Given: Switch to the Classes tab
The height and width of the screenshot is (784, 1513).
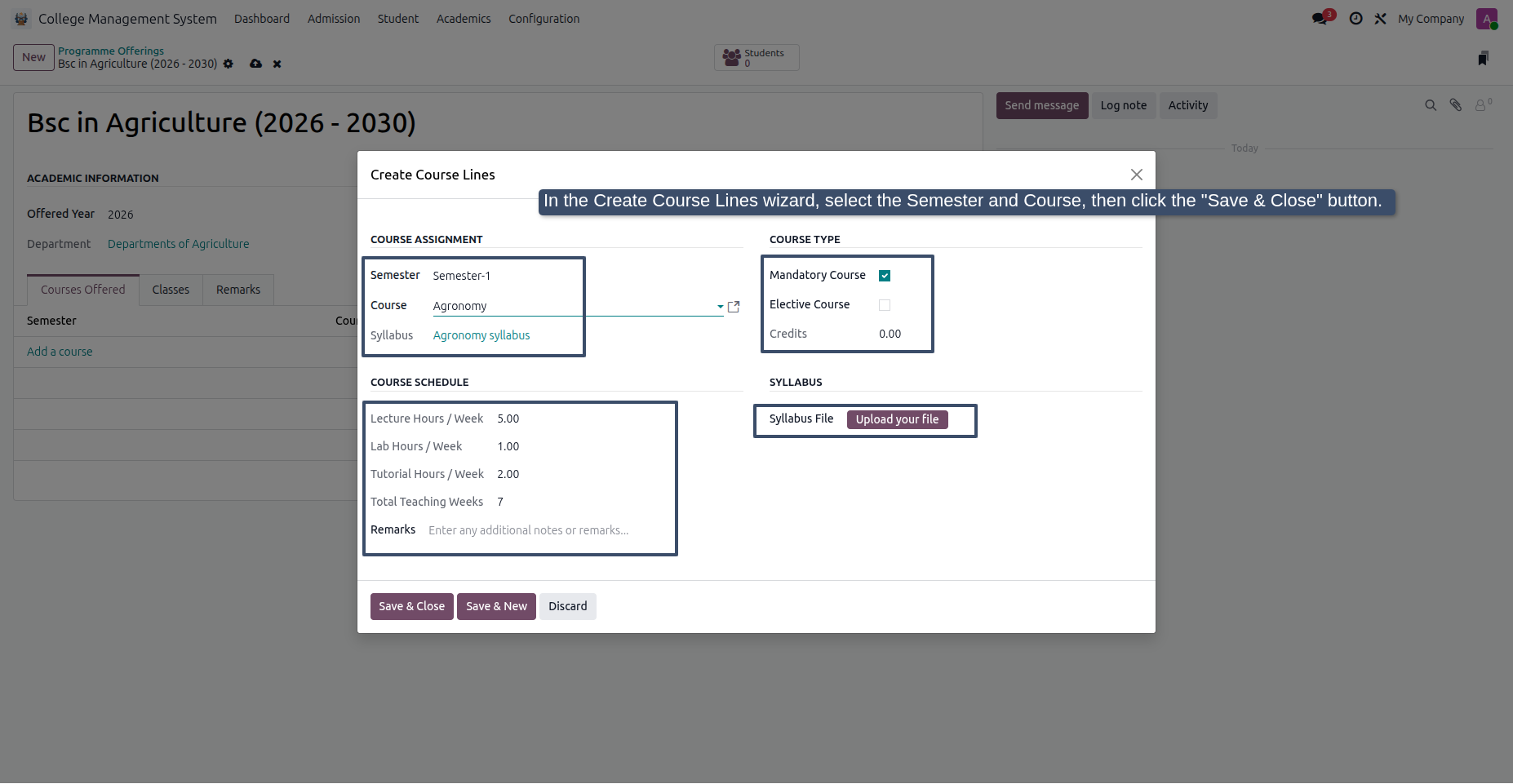Looking at the screenshot, I should [171, 290].
